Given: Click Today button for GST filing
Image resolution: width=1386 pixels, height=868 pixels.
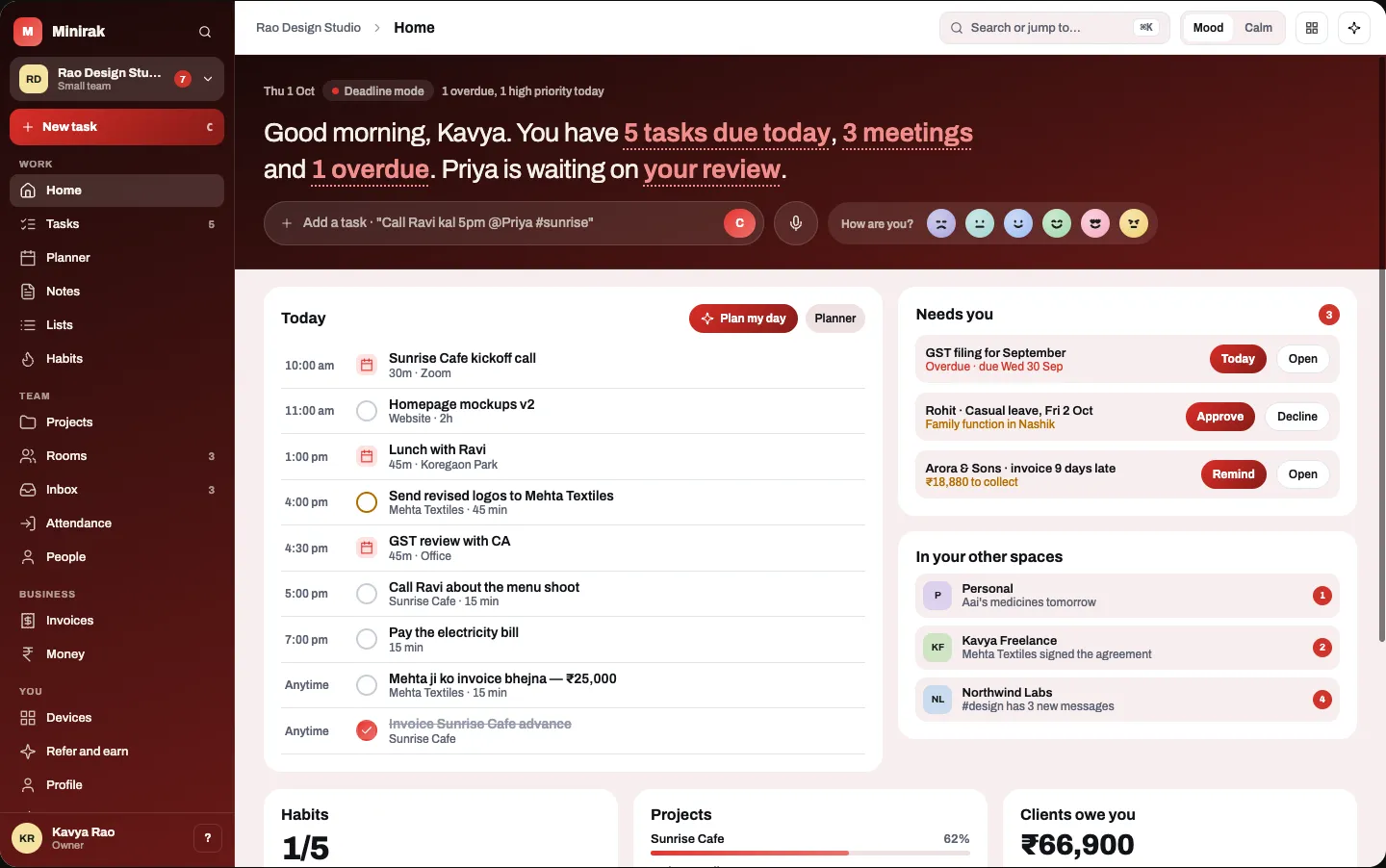Looking at the screenshot, I should click(1238, 359).
